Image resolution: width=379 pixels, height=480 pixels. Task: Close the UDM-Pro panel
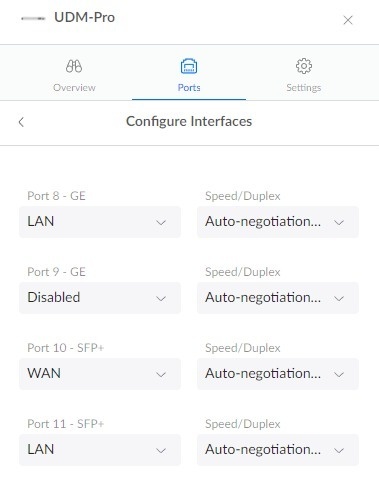coord(348,20)
